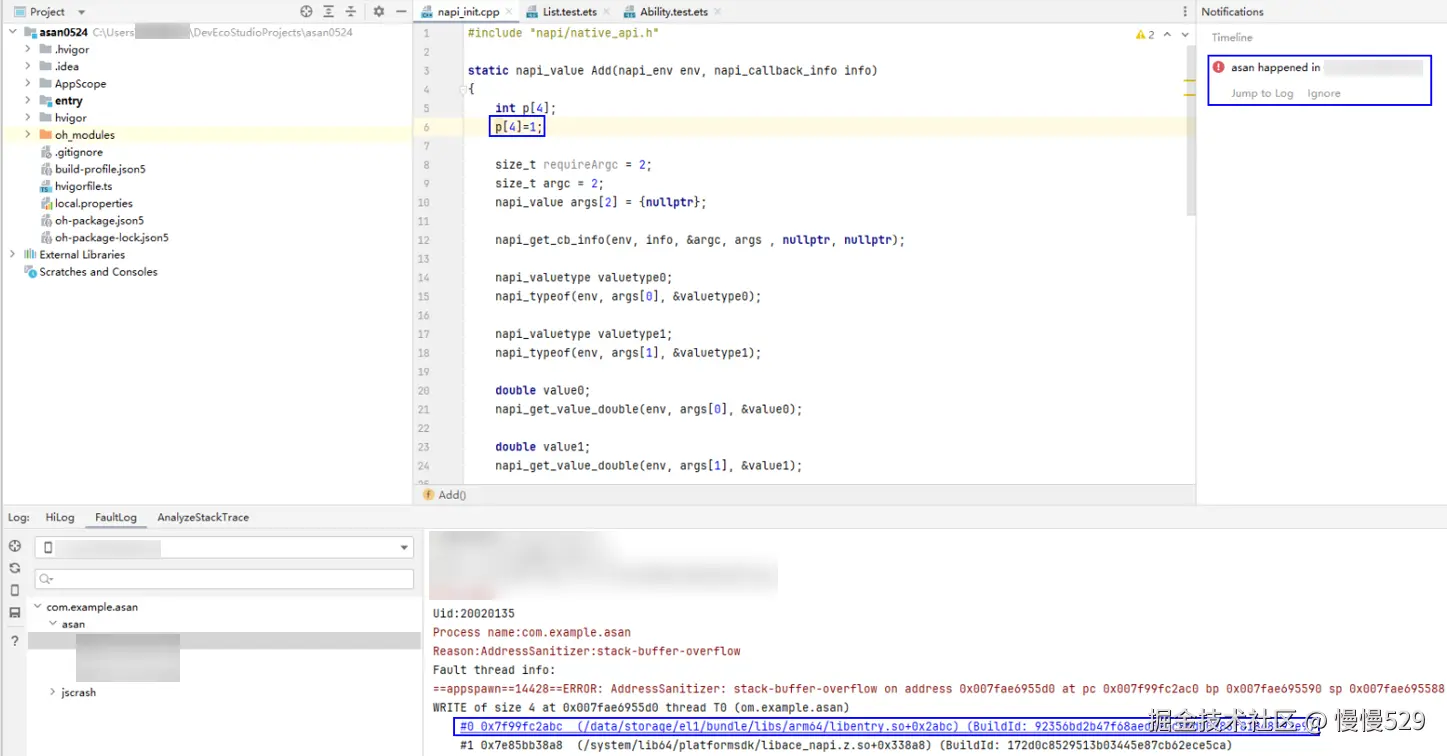Select oh-package.json5 file
The height and width of the screenshot is (756, 1447).
click(x=99, y=220)
